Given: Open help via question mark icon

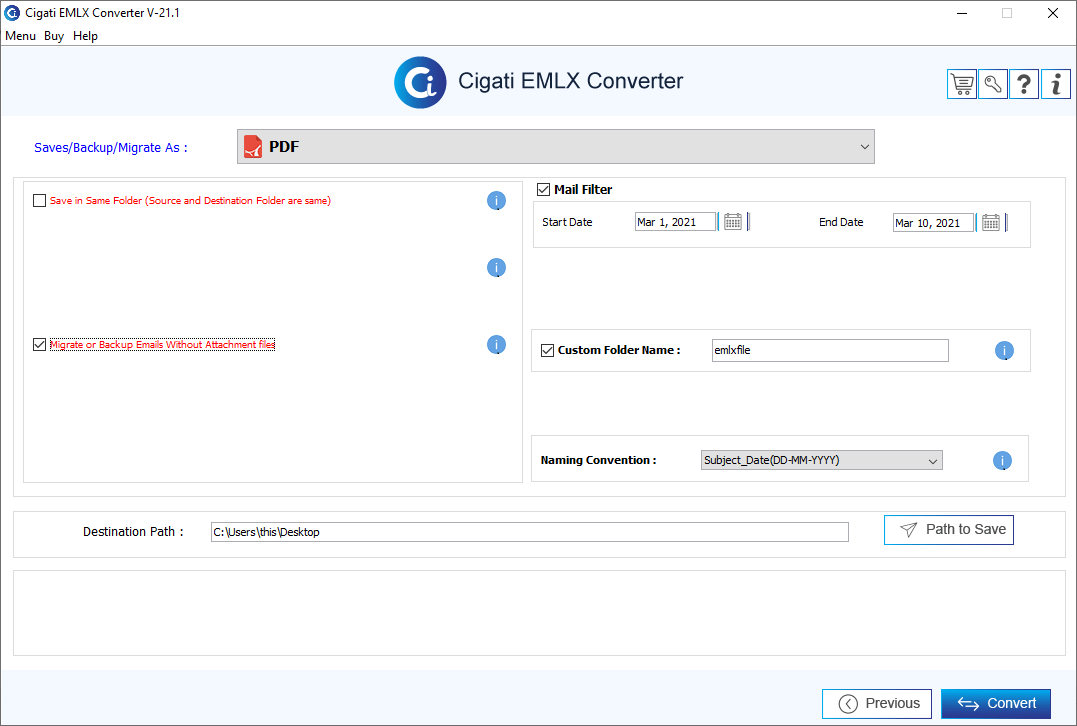Looking at the screenshot, I should pyautogui.click(x=1023, y=84).
